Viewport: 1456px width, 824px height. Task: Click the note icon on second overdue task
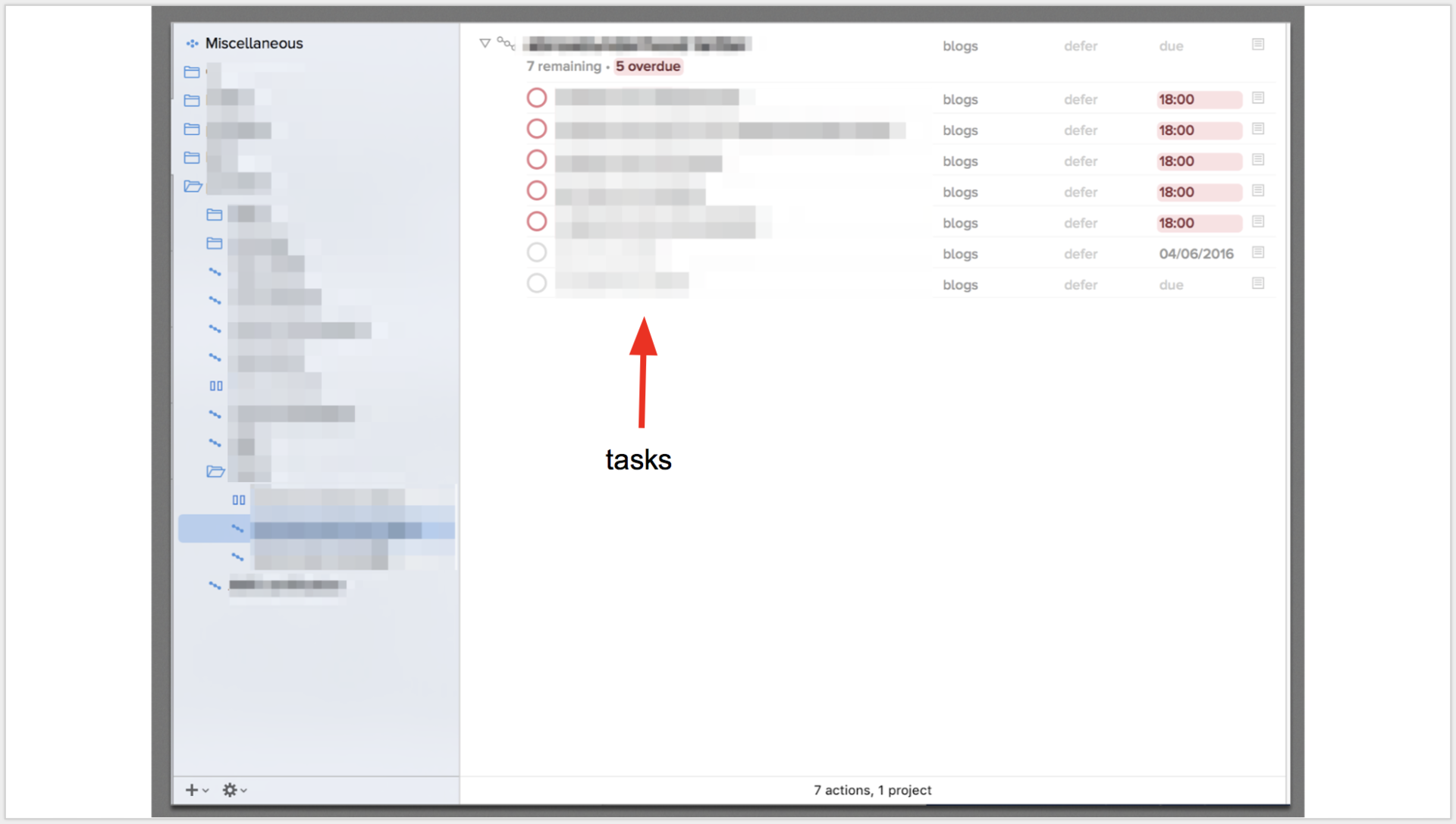pyautogui.click(x=1259, y=129)
